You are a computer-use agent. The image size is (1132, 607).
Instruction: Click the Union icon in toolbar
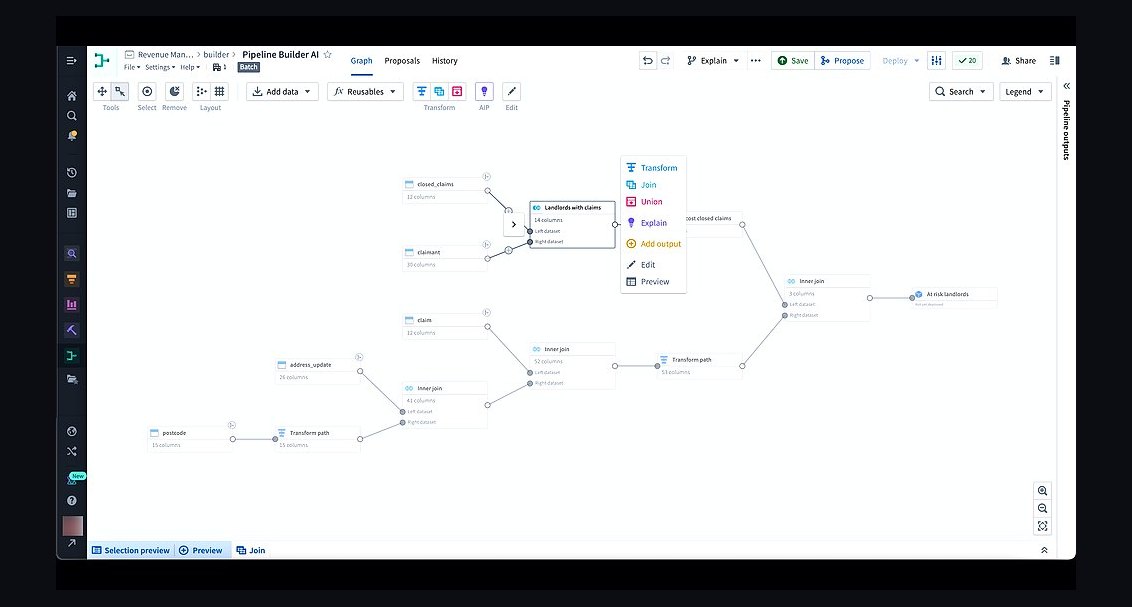457,92
